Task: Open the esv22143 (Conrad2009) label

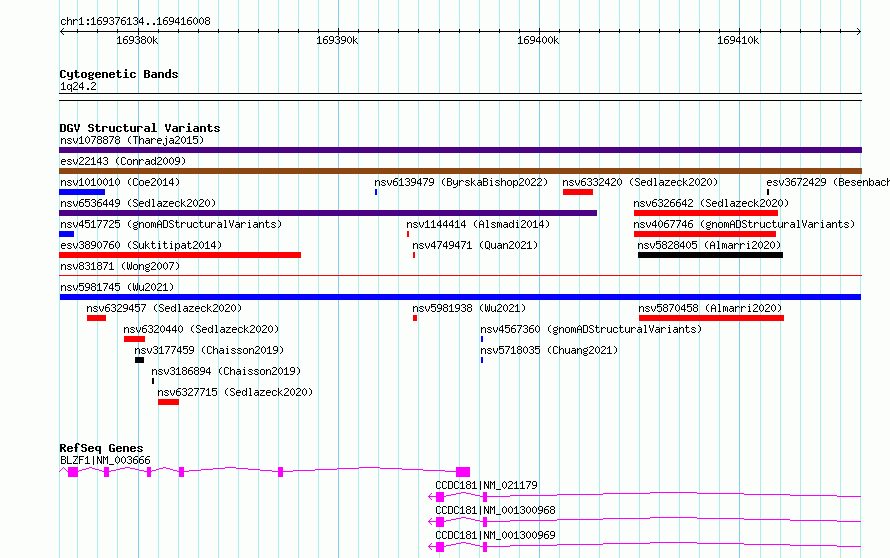Action: pyautogui.click(x=123, y=161)
